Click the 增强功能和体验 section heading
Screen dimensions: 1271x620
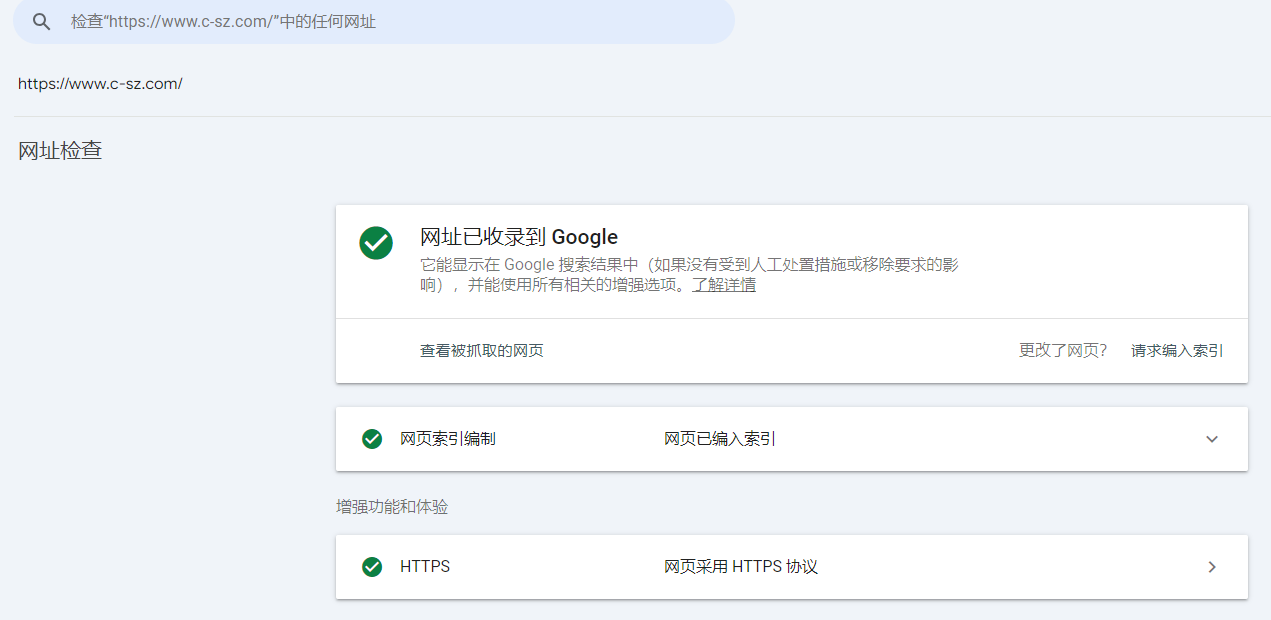coord(392,507)
